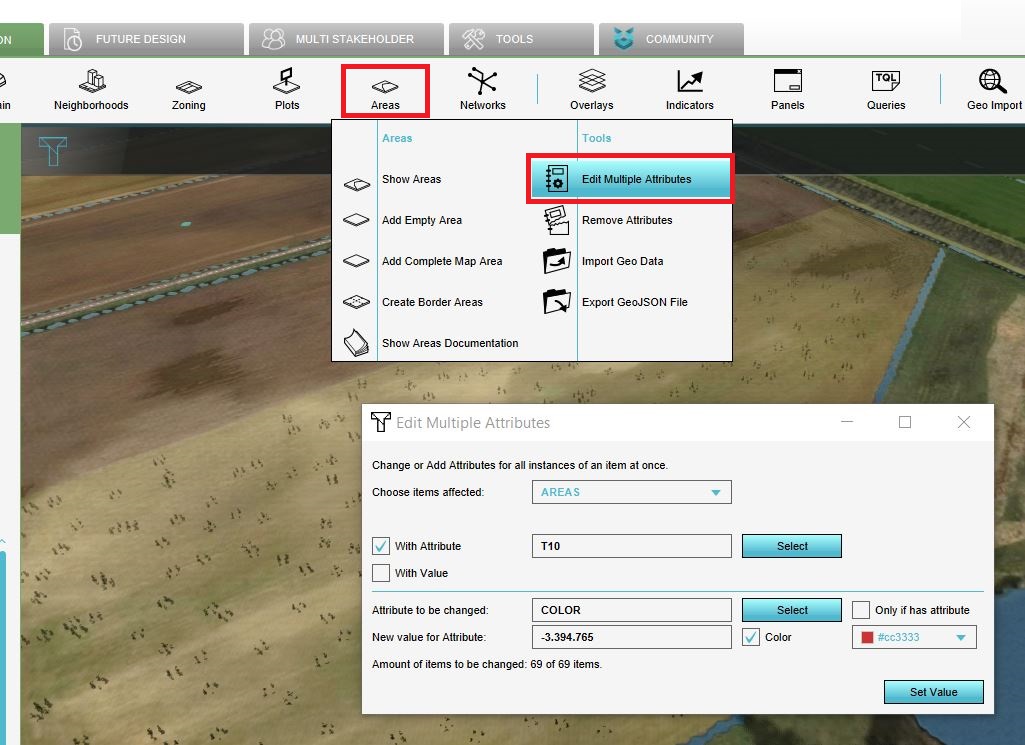Click the New value for Attribute field

pos(631,637)
